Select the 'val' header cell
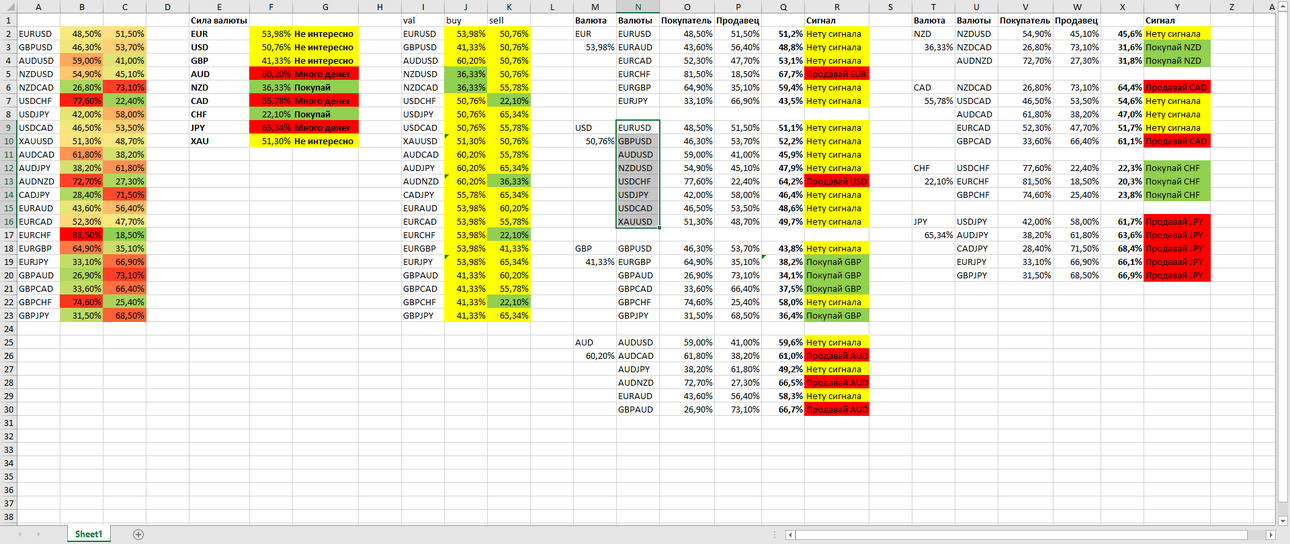1290x544 pixels. 422,20
